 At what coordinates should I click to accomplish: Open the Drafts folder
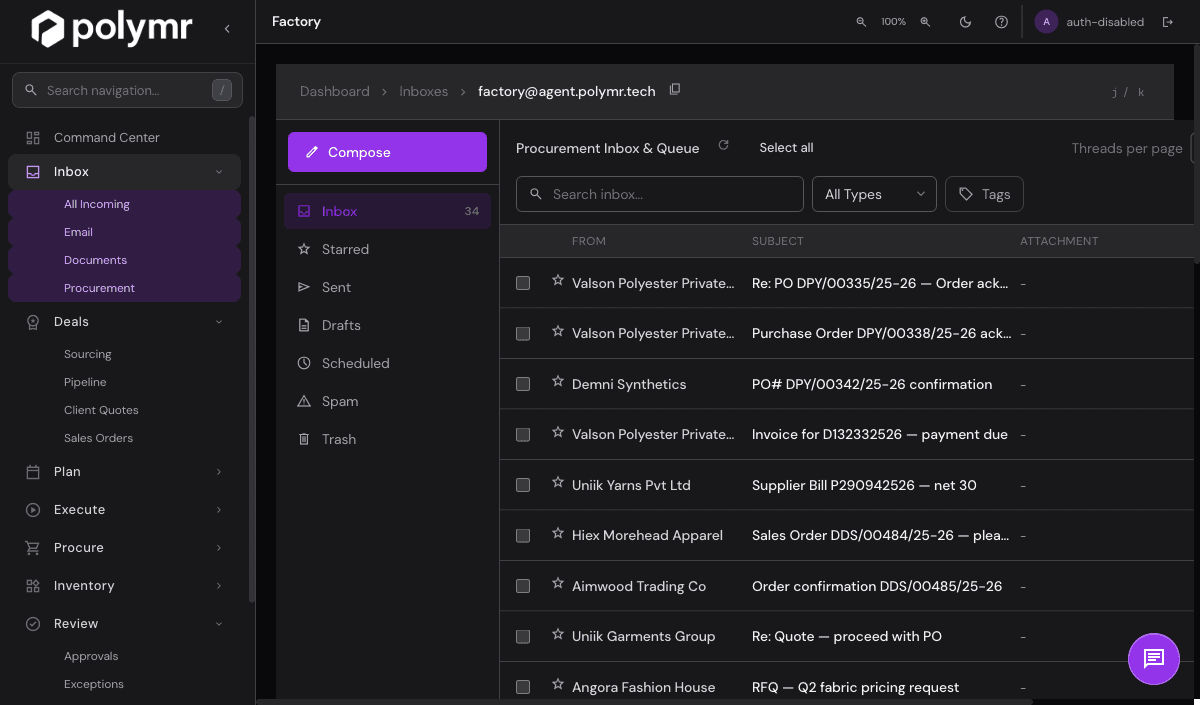click(387, 325)
